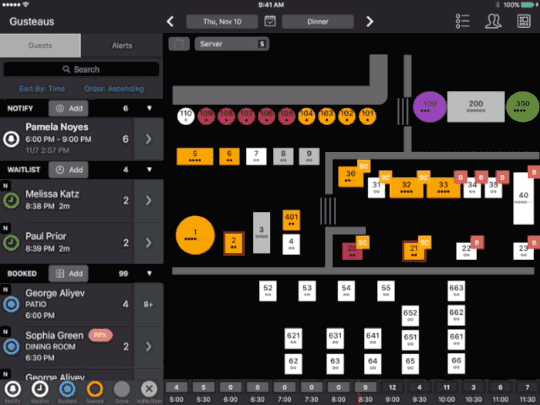Open Sophia Green details chevron

pos(148,346)
